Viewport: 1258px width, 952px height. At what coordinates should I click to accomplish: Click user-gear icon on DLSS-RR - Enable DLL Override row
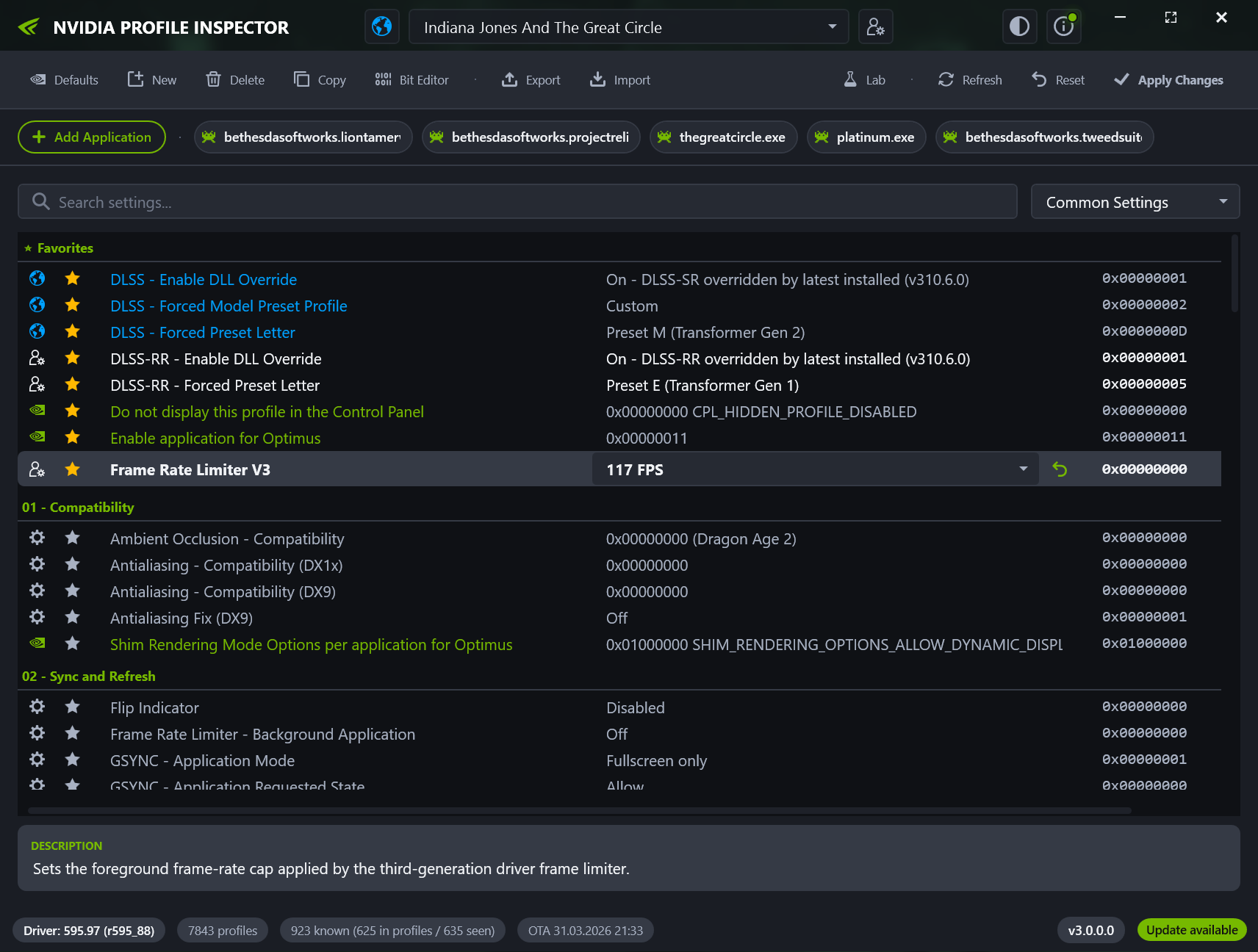[x=37, y=358]
